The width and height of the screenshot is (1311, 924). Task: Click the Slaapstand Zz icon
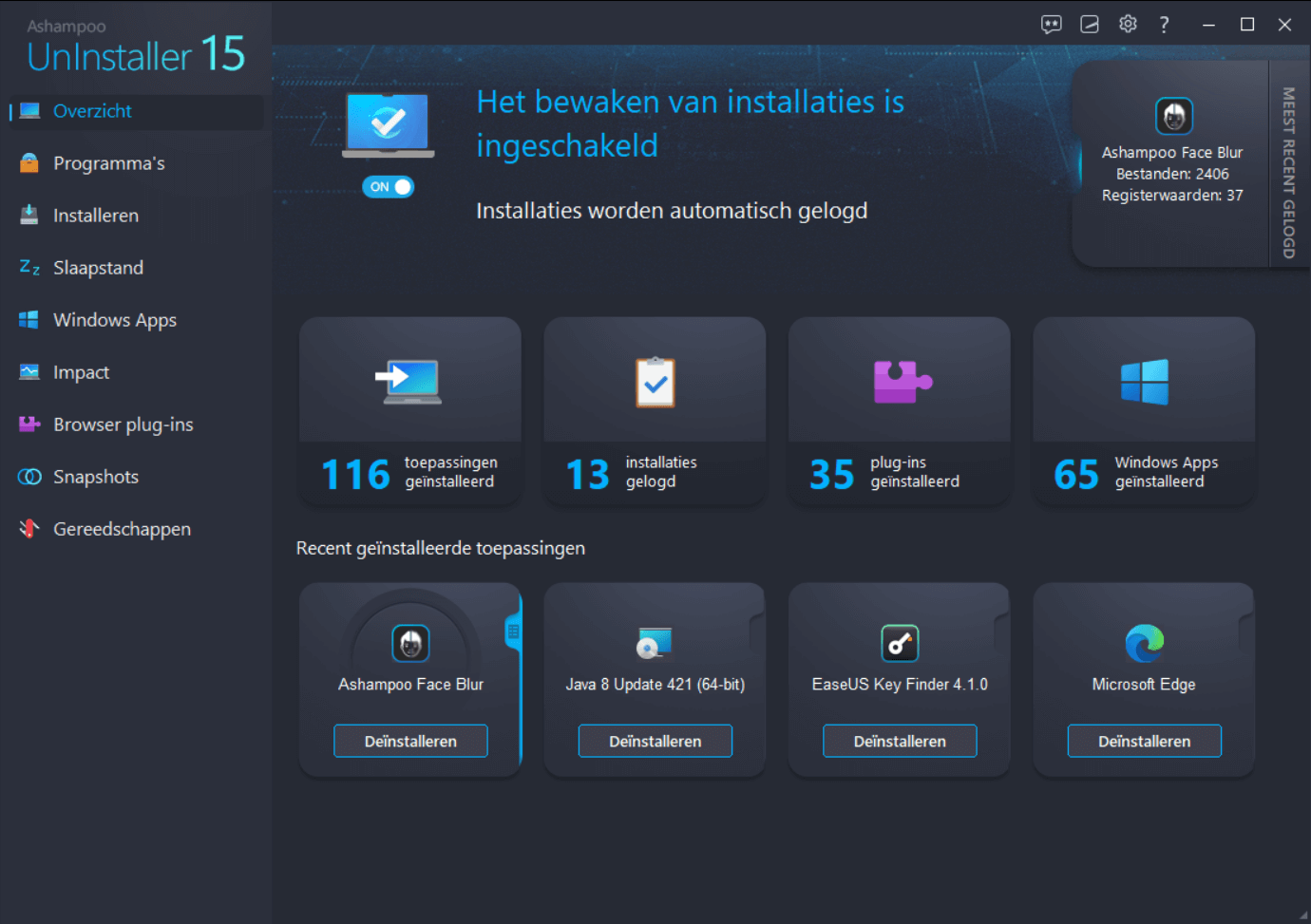tap(29, 268)
